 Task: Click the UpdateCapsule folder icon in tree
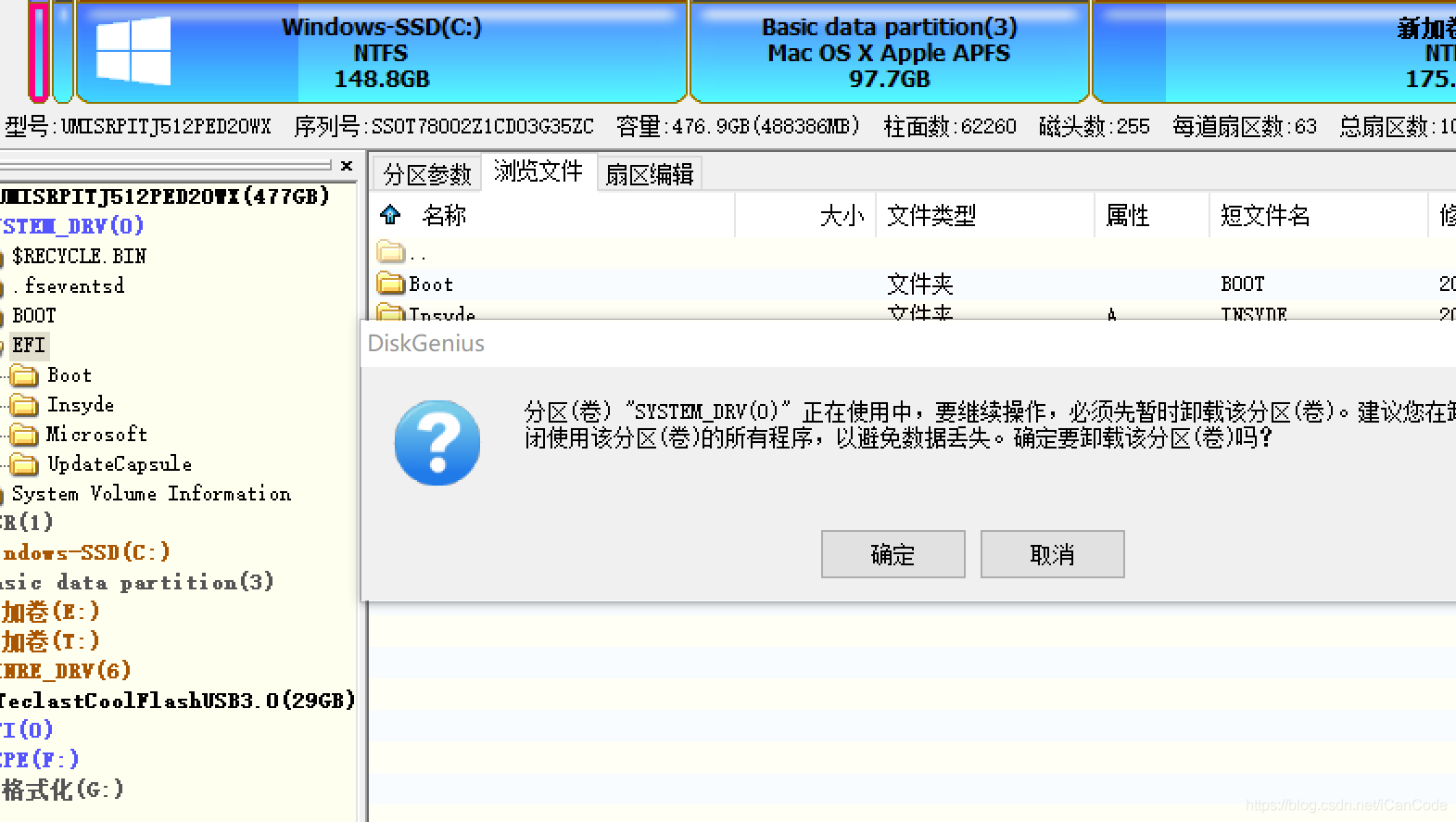(x=24, y=464)
